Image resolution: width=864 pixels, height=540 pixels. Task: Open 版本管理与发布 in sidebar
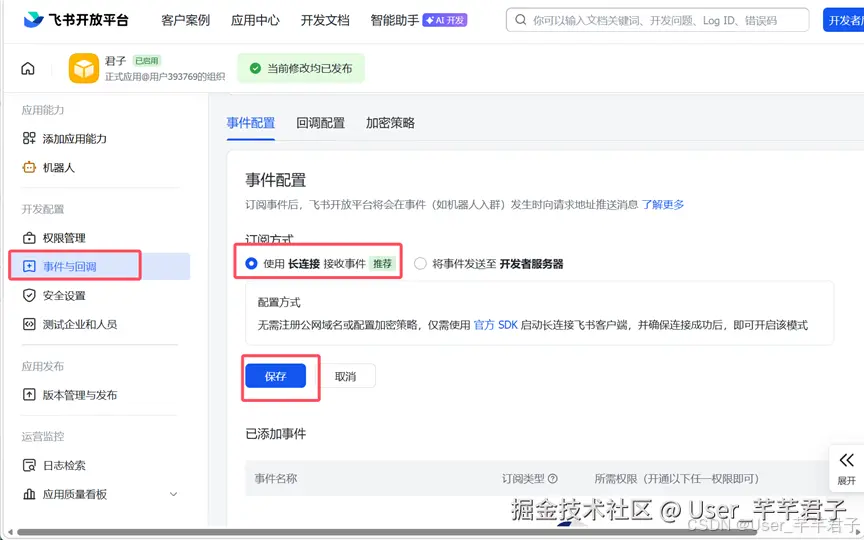click(80, 395)
